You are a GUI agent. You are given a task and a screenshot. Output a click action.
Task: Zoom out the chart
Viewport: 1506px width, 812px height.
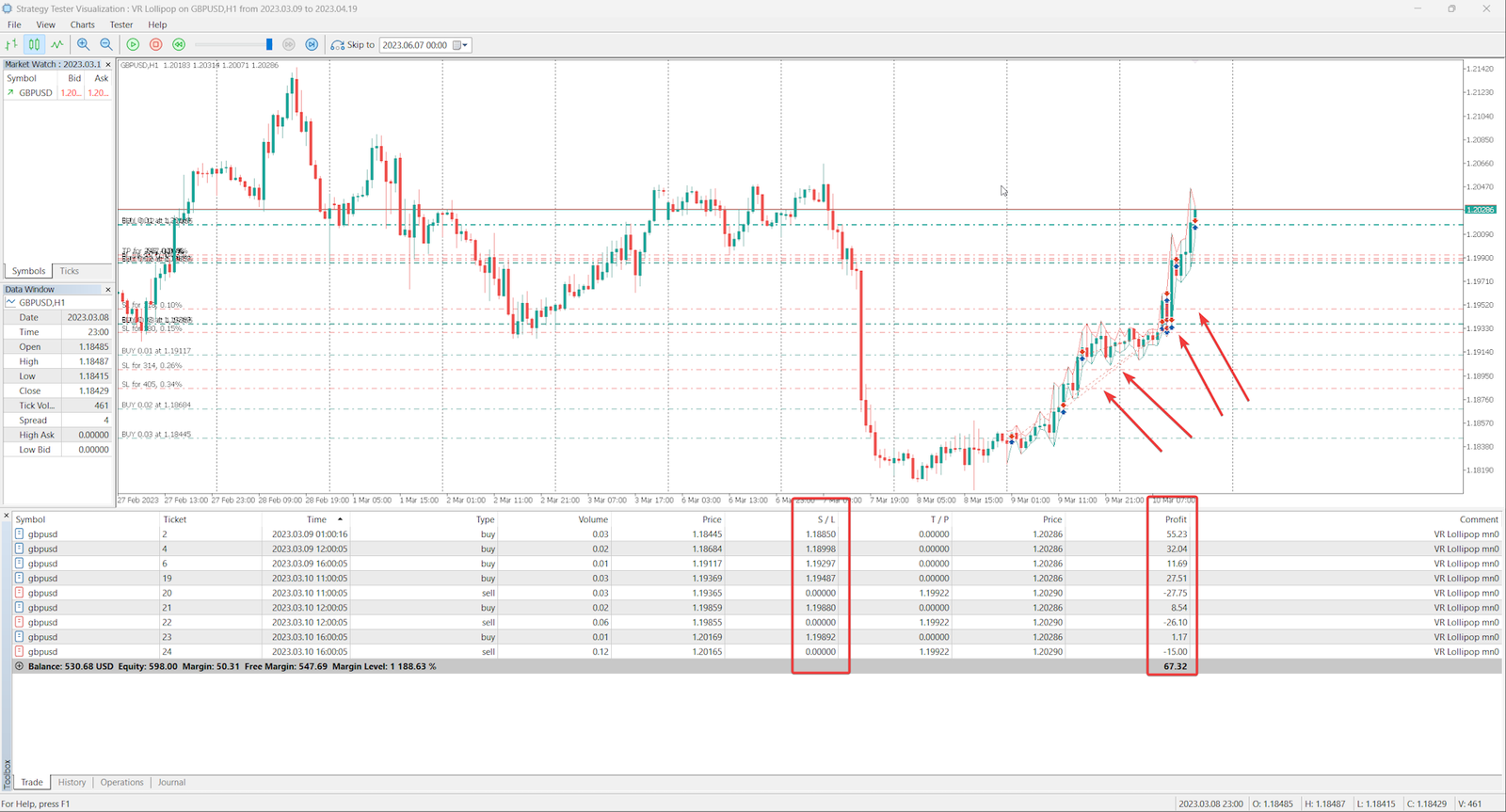[106, 44]
